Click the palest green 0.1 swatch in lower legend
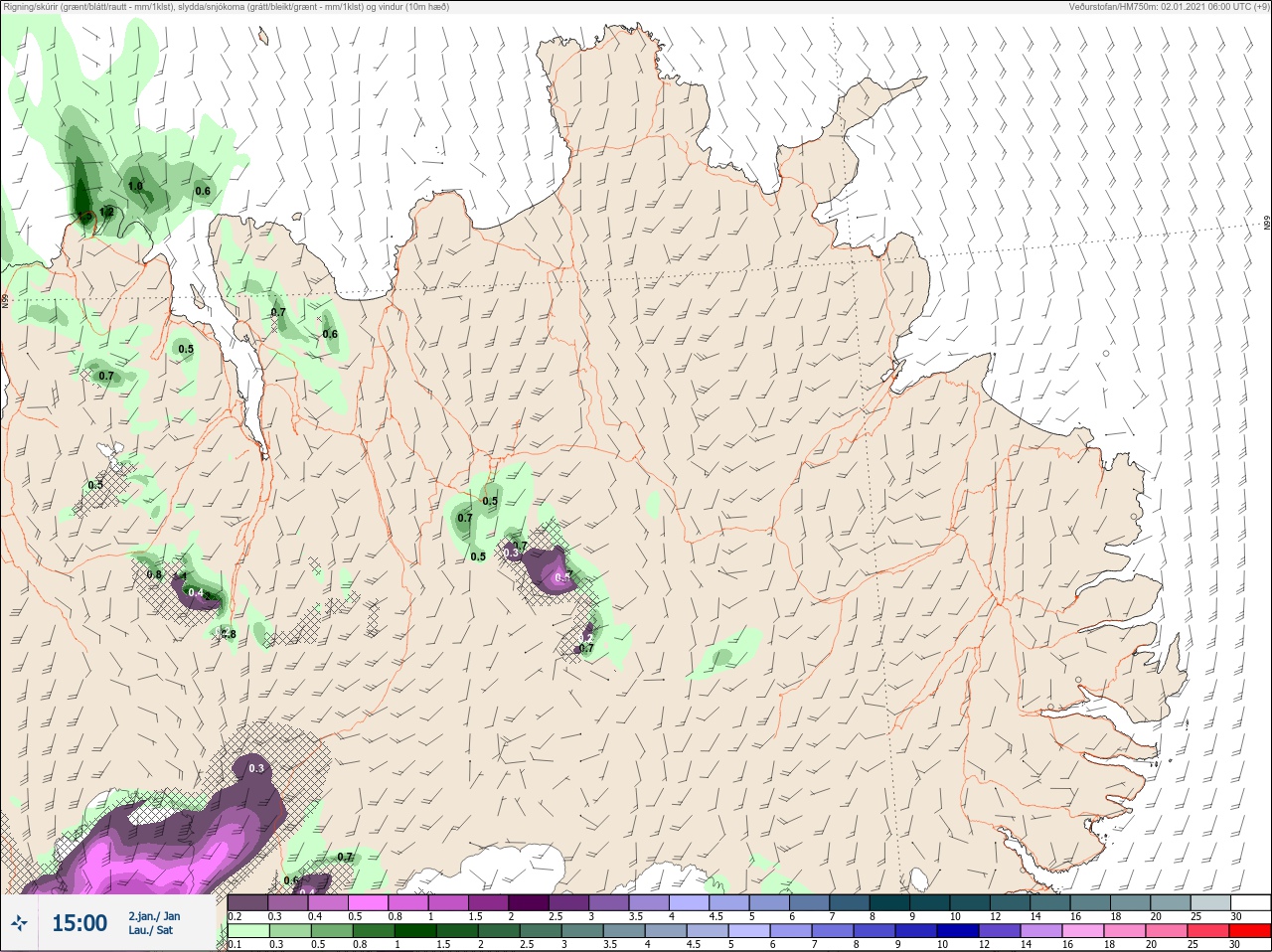Image resolution: width=1272 pixels, height=952 pixels. (248, 931)
